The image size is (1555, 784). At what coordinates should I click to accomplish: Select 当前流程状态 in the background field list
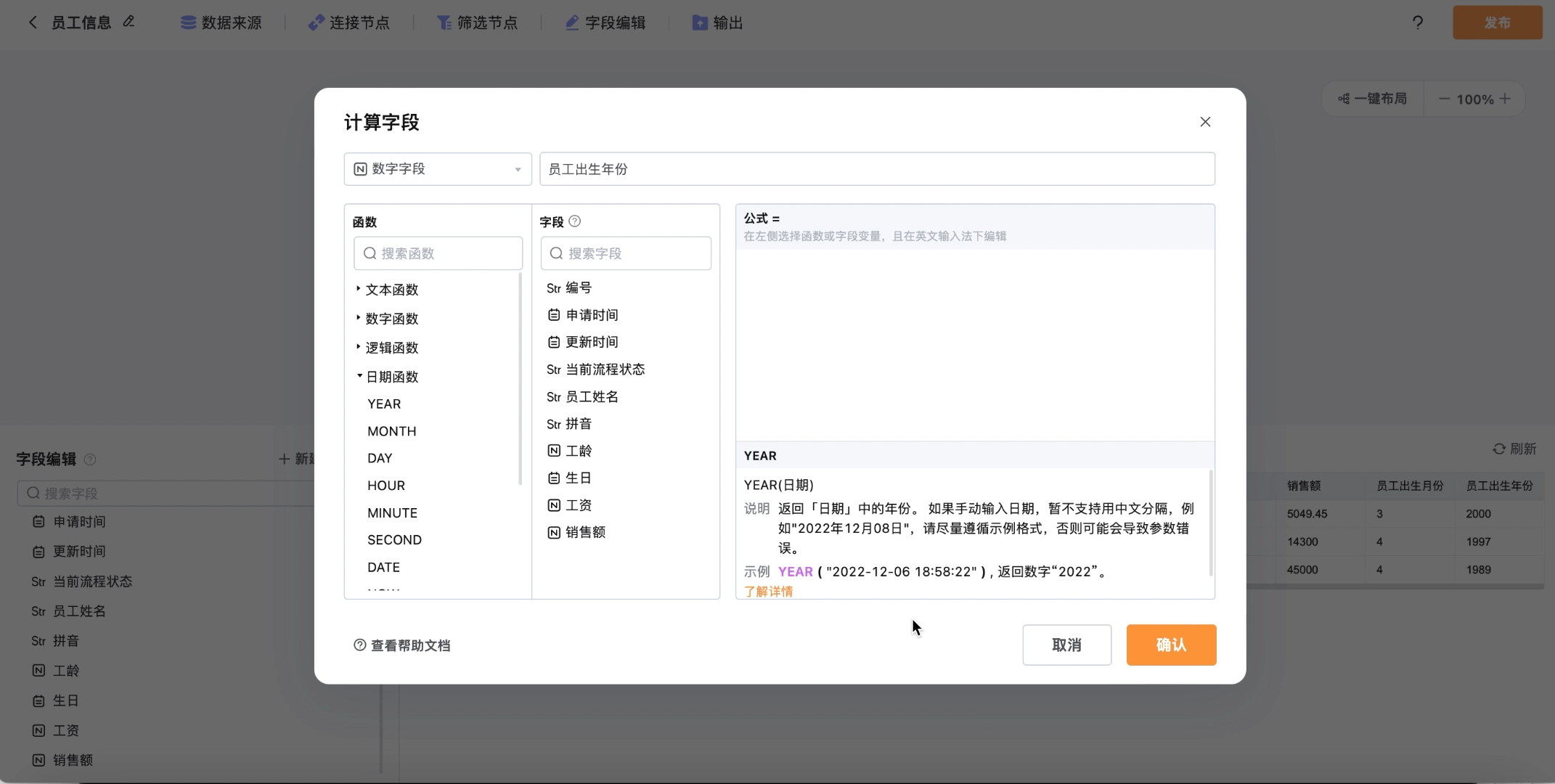[82, 581]
